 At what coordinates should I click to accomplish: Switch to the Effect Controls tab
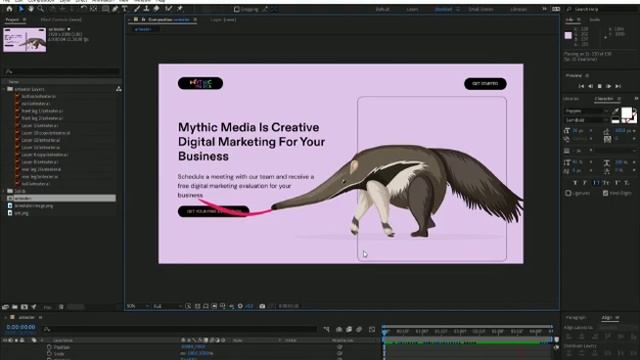coord(61,20)
